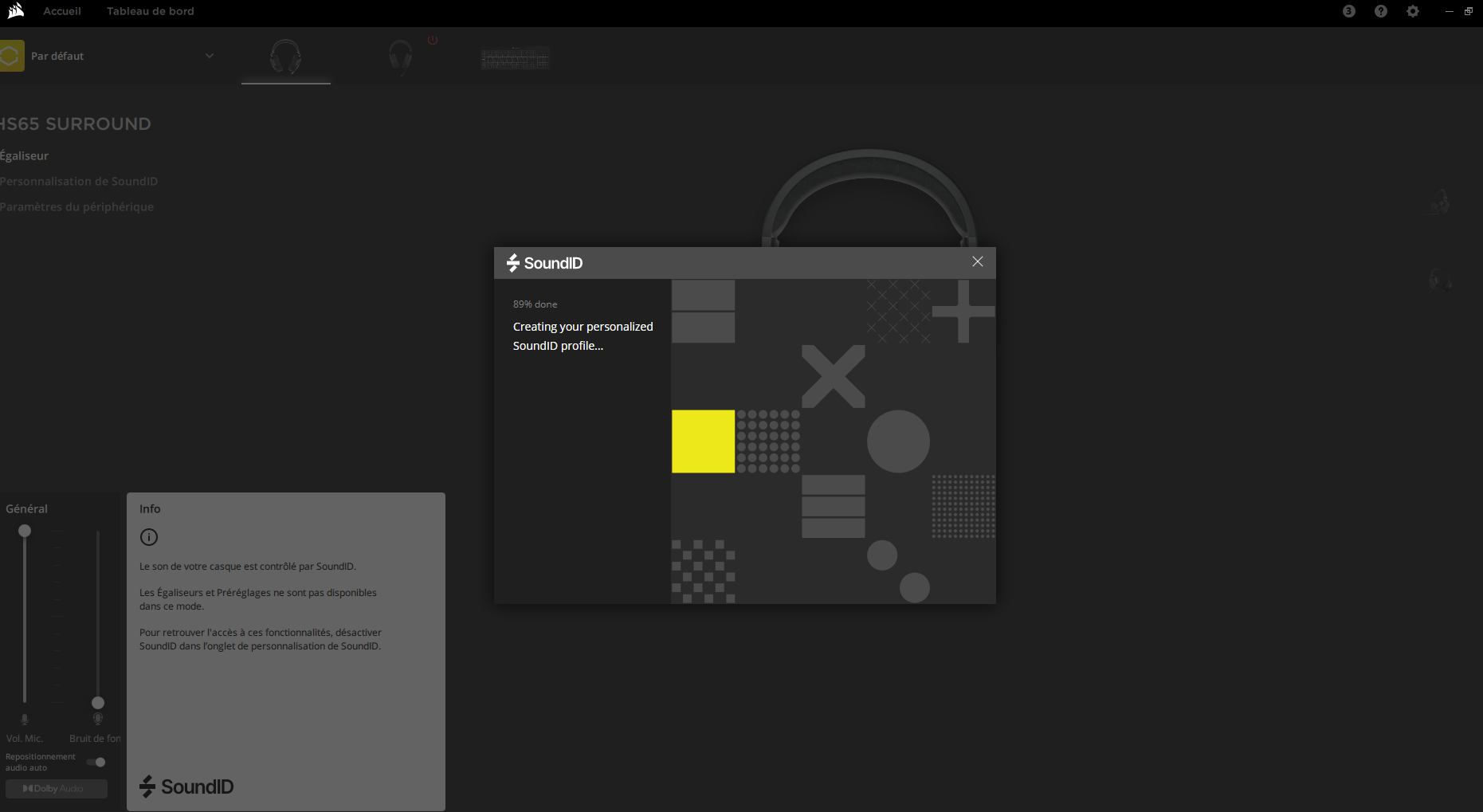Open Personnalisation de SoundID section
Image resolution: width=1483 pixels, height=812 pixels.
79,182
